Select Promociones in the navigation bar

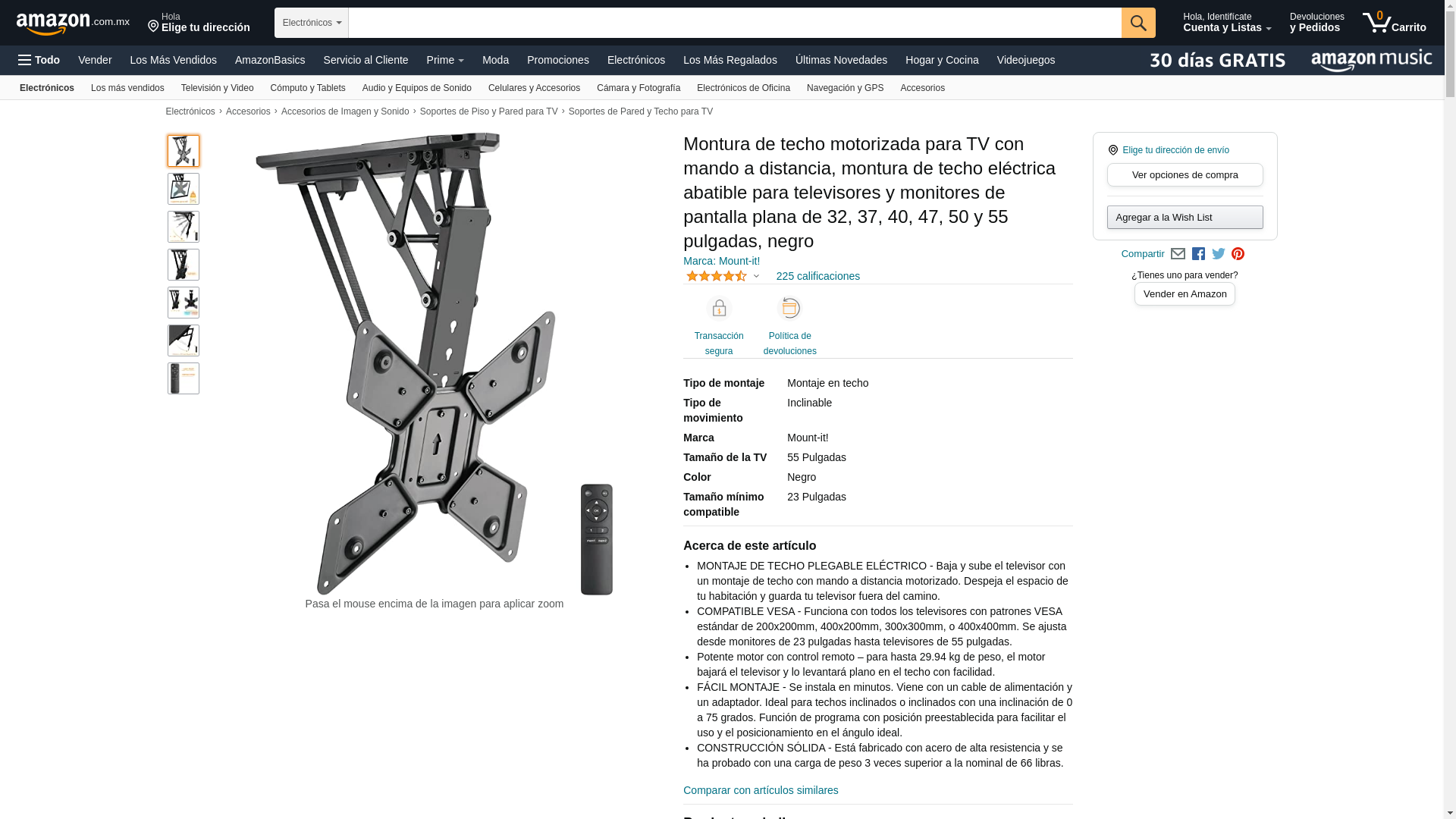[558, 60]
